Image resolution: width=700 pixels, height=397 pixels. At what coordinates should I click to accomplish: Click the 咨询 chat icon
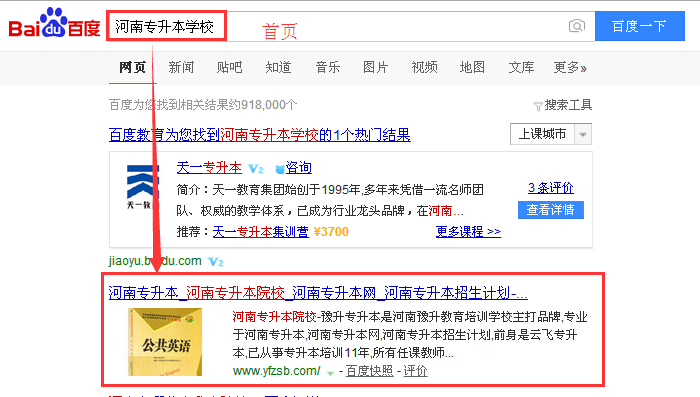[x=279, y=169]
